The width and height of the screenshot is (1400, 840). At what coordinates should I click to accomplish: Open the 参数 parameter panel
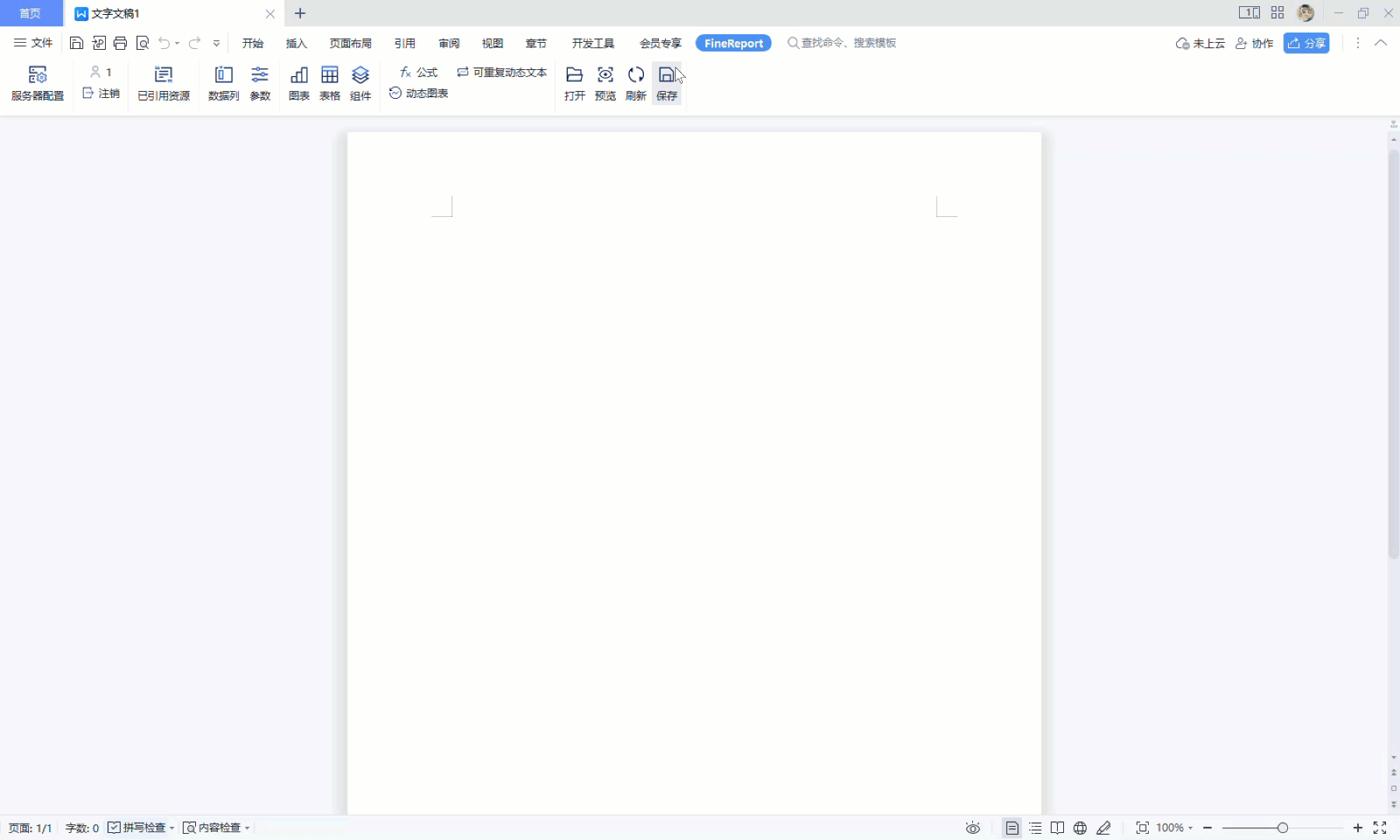pos(260,82)
